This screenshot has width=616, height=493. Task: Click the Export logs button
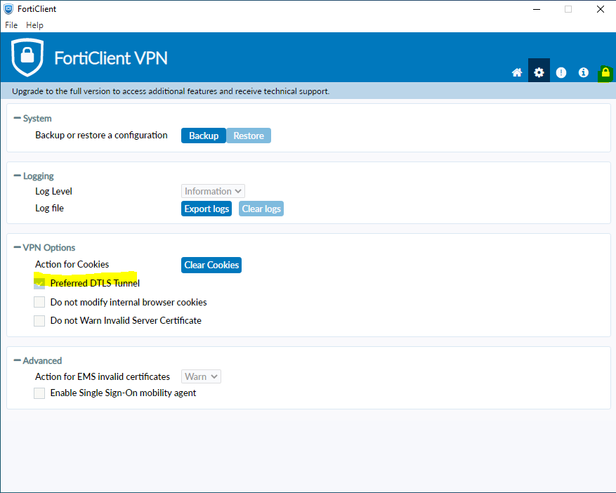click(206, 209)
